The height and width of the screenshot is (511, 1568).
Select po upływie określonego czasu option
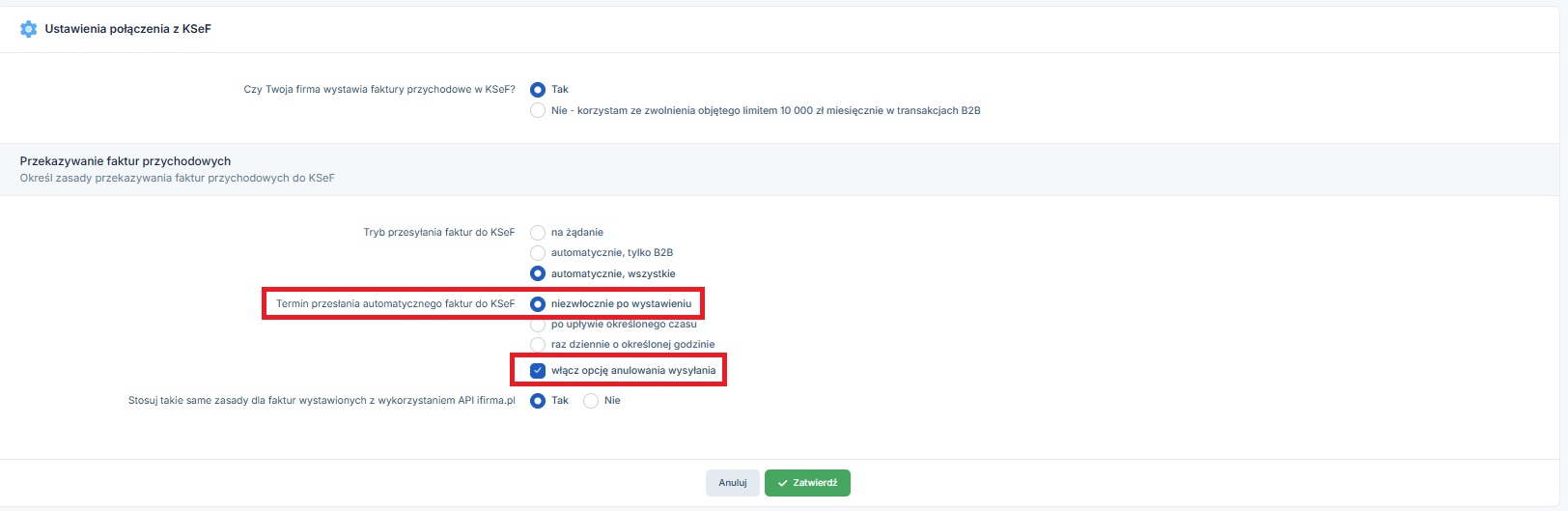click(x=538, y=325)
